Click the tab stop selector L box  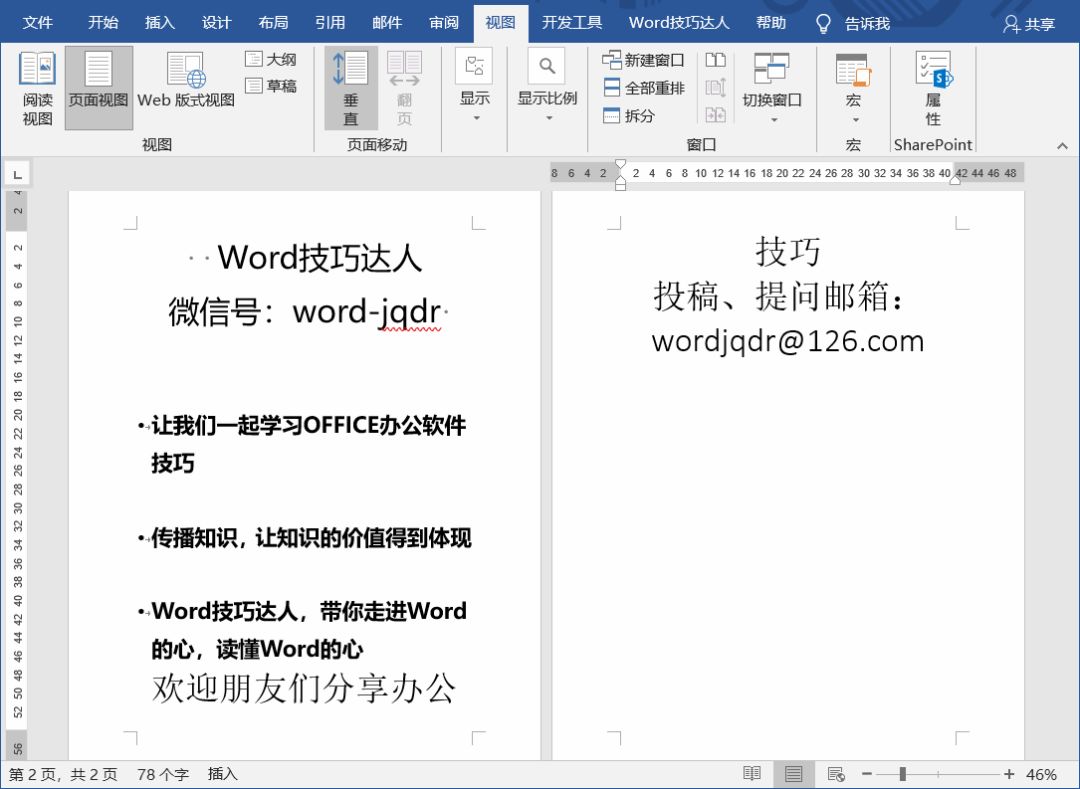(17, 174)
